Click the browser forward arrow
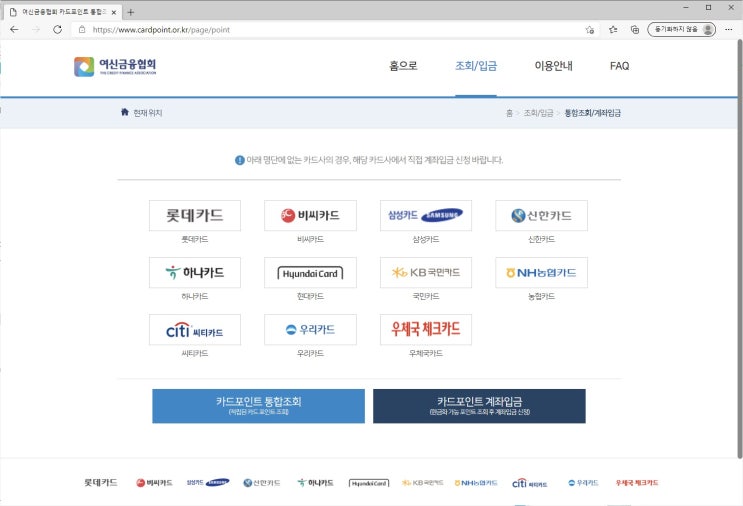This screenshot has height=506, width=743. (x=36, y=29)
